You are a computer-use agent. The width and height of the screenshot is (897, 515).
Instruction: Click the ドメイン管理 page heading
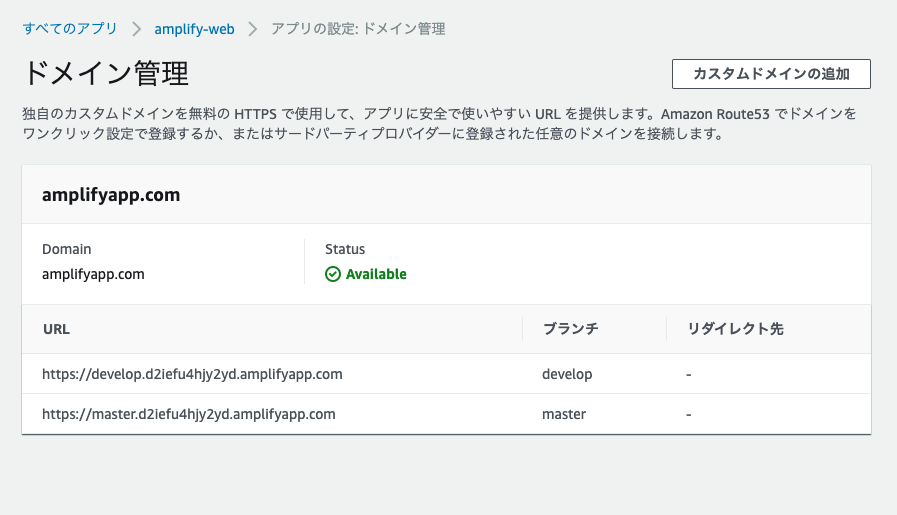[x=105, y=74]
